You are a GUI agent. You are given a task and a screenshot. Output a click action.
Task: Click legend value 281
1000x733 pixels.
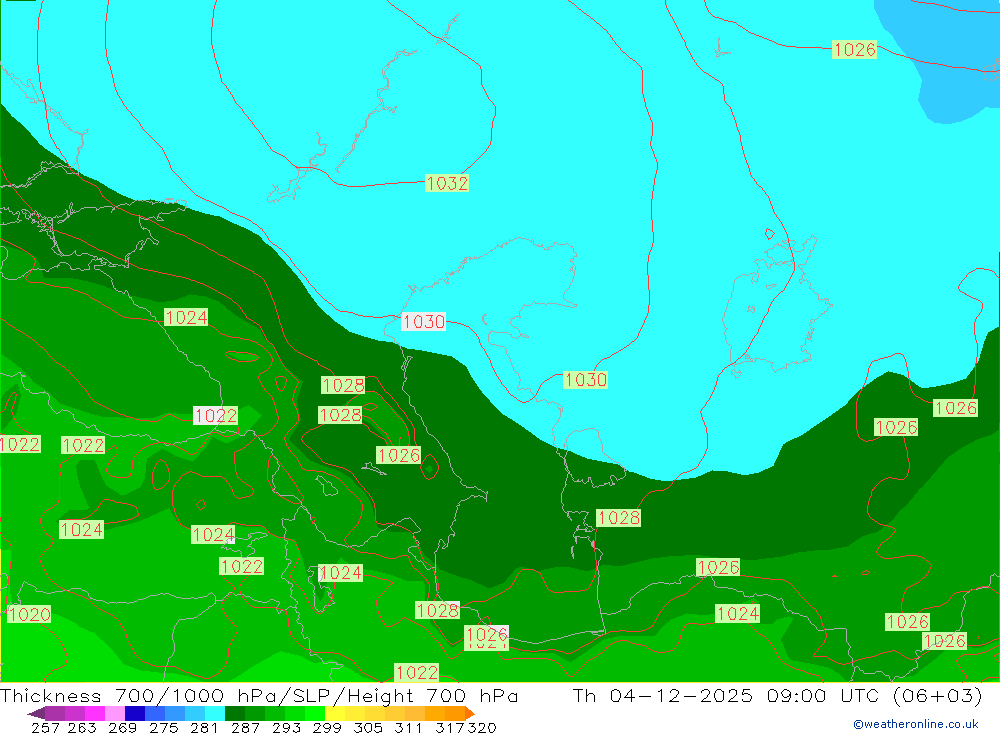(x=204, y=727)
